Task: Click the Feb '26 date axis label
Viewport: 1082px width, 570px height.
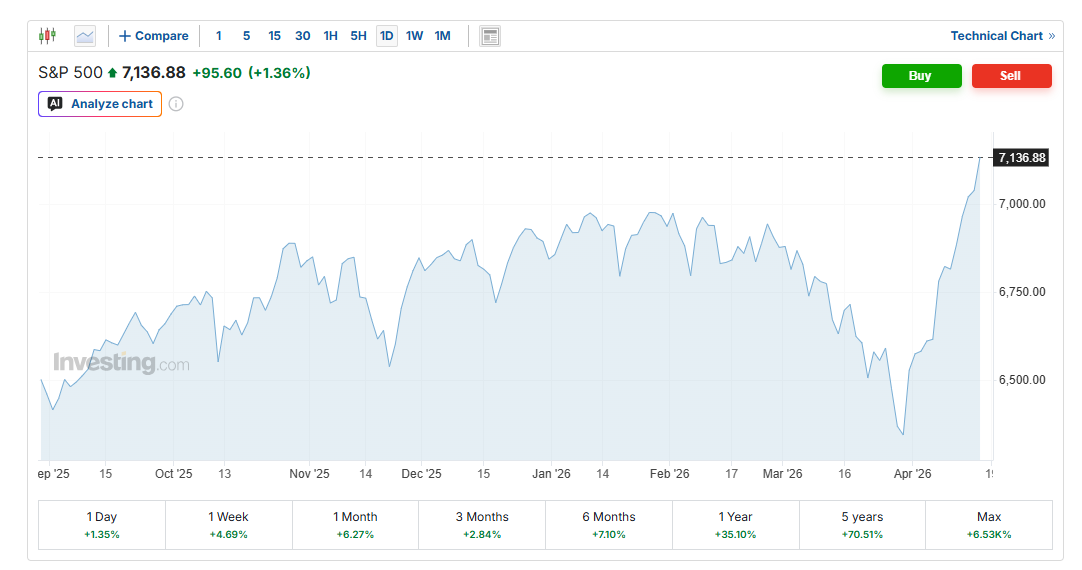Action: [x=669, y=474]
